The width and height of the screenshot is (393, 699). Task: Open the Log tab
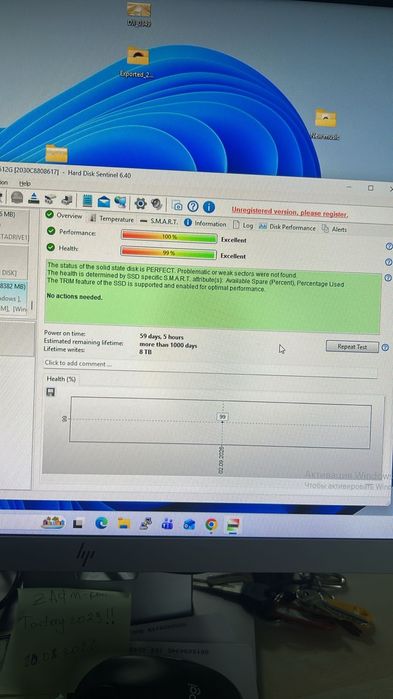click(243, 225)
